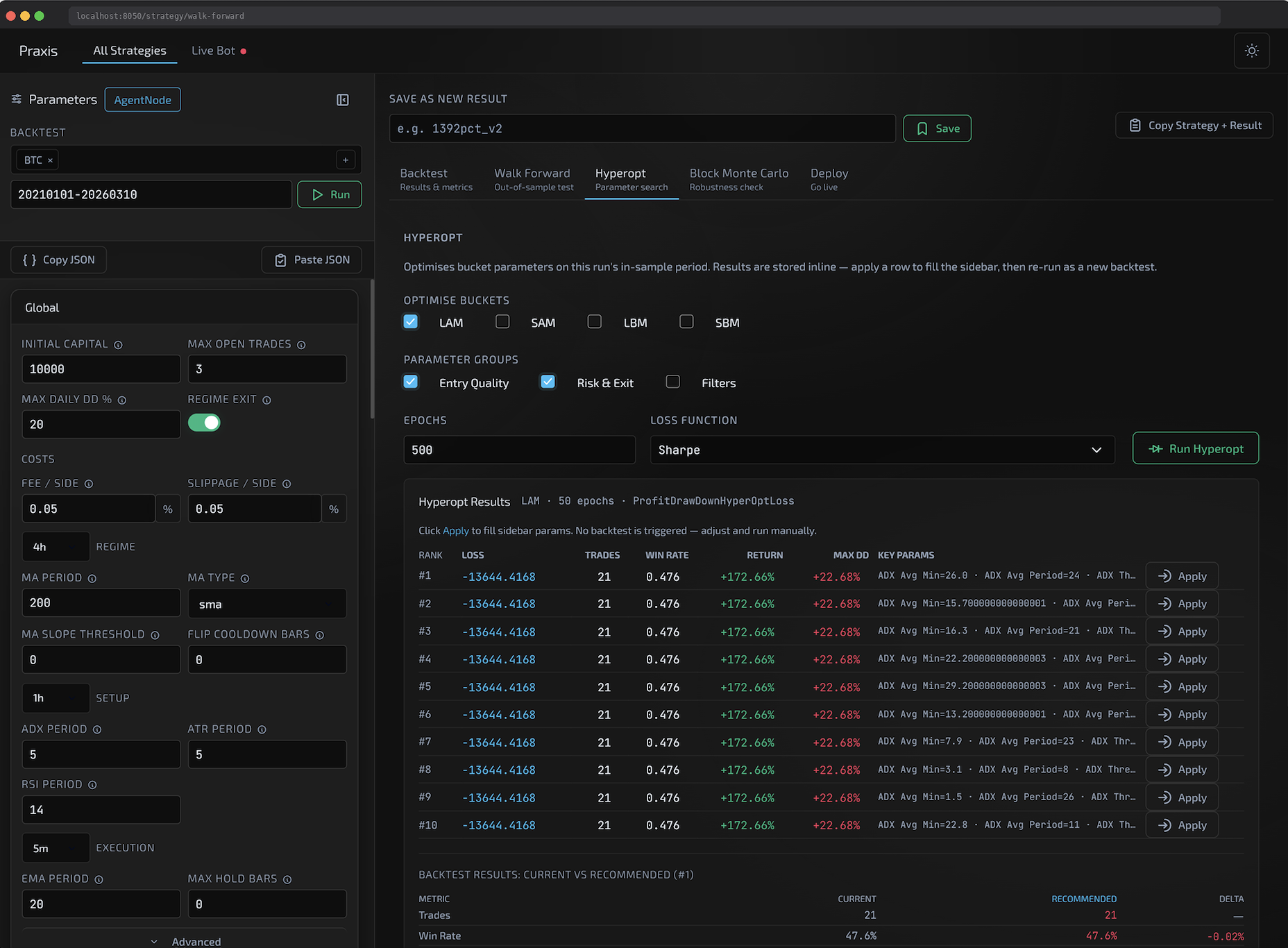Click the sidebar vertical scrollbar
The height and width of the screenshot is (948, 1288).
[372, 348]
